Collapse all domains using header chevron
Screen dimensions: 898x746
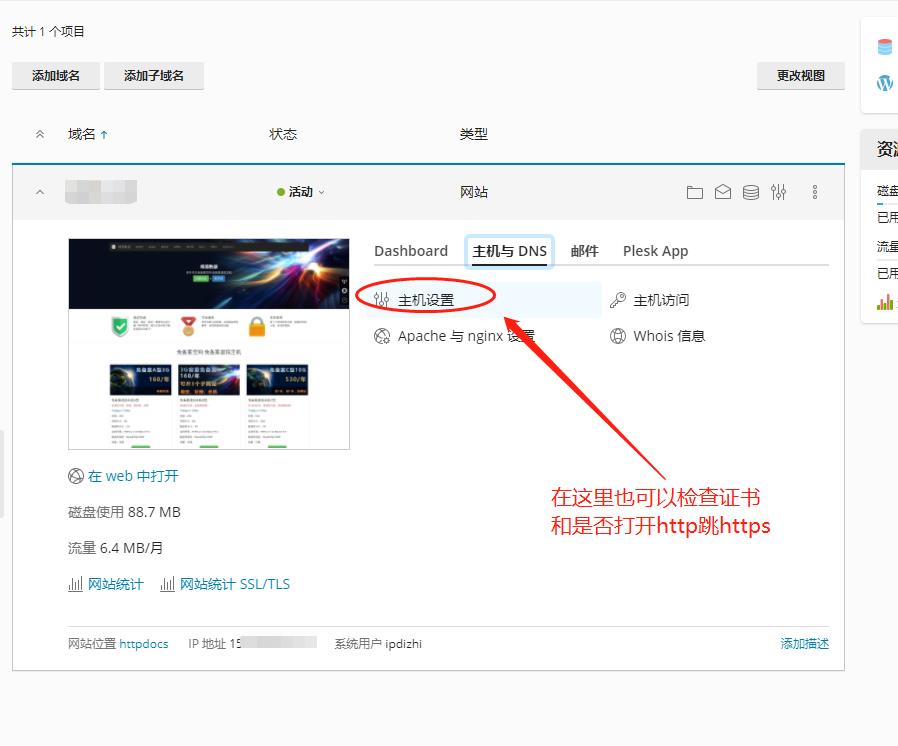tap(40, 135)
